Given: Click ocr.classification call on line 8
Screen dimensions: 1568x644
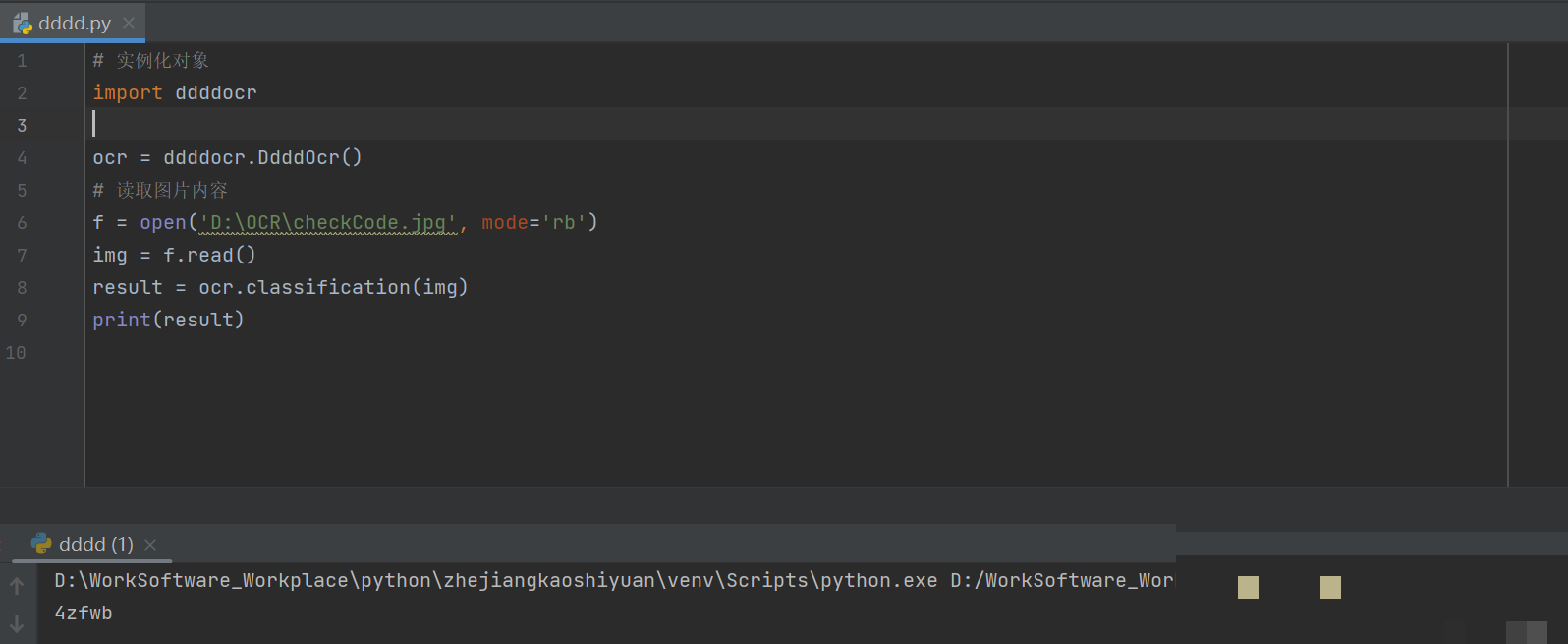Looking at the screenshot, I should pos(305,287).
